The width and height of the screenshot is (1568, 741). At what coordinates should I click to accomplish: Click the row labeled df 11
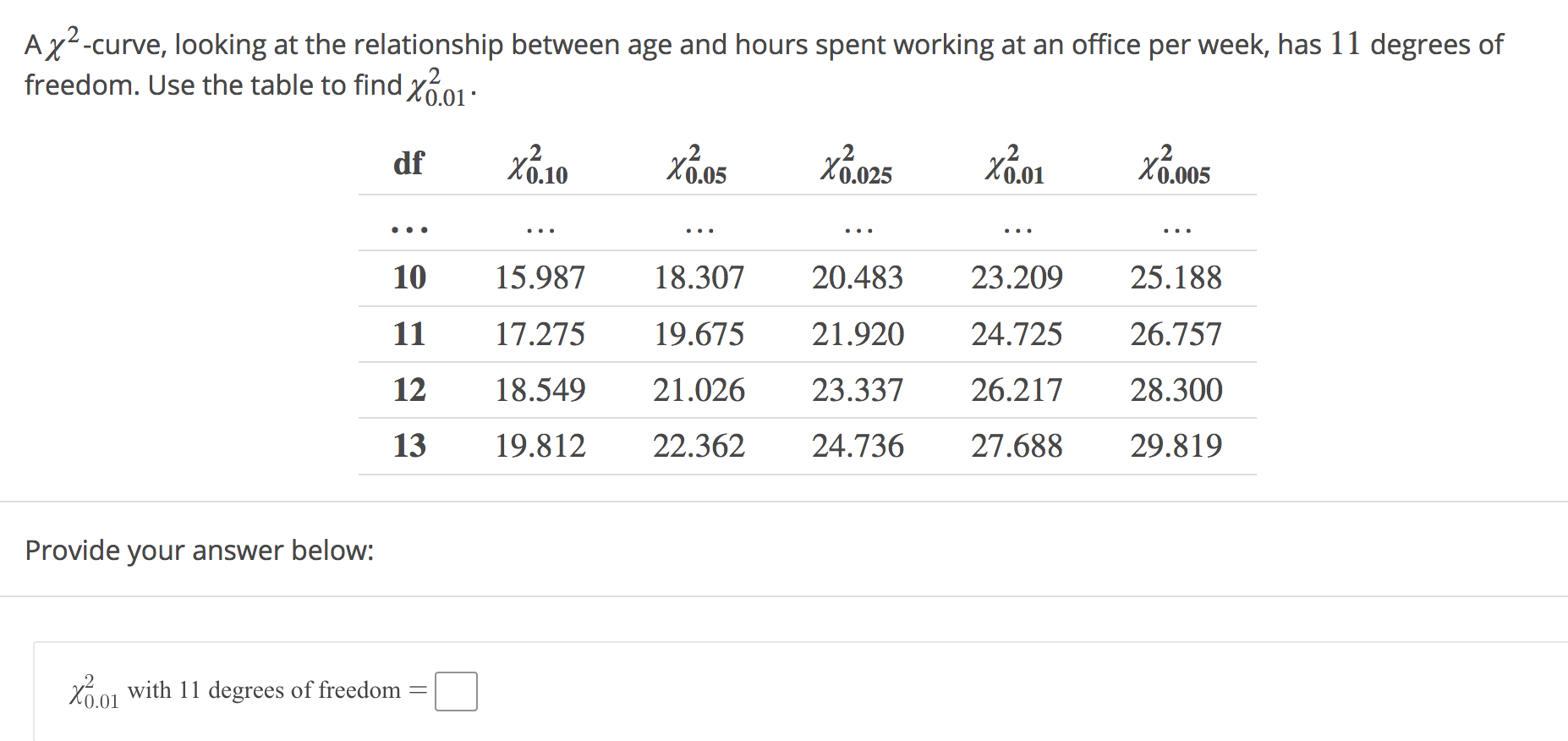pyautogui.click(x=408, y=334)
